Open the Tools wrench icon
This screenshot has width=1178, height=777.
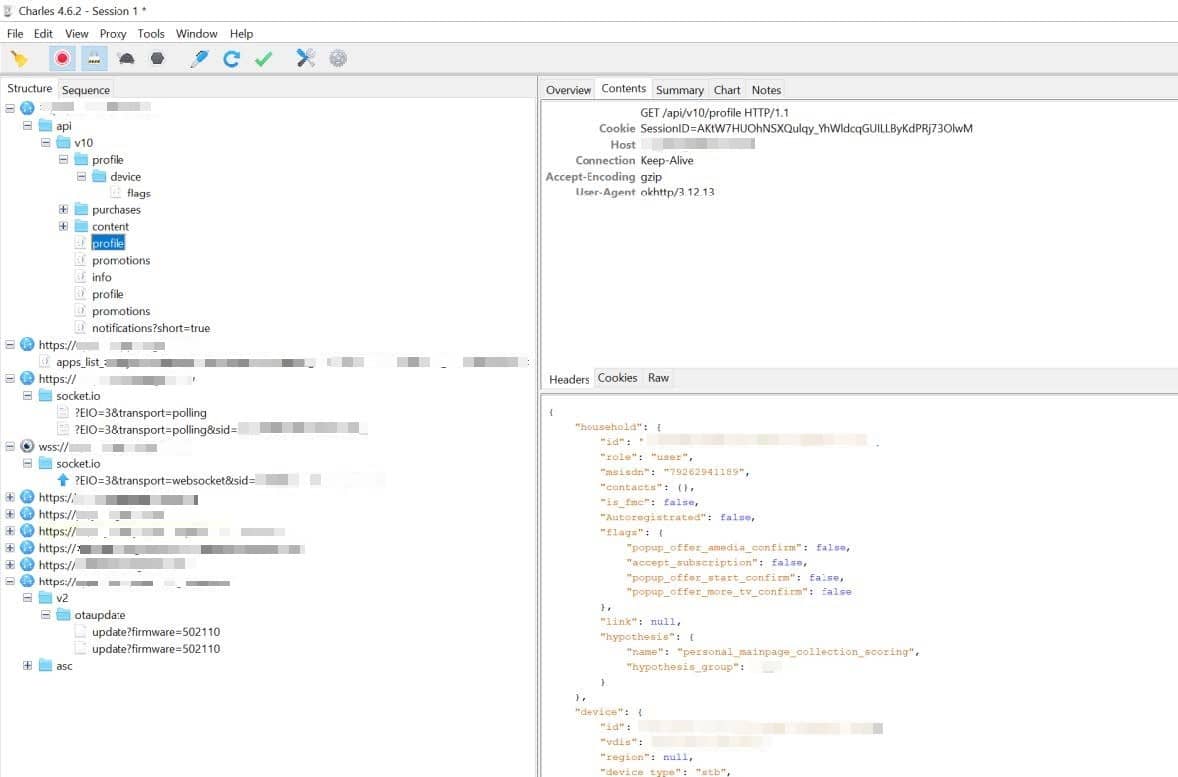(x=306, y=59)
